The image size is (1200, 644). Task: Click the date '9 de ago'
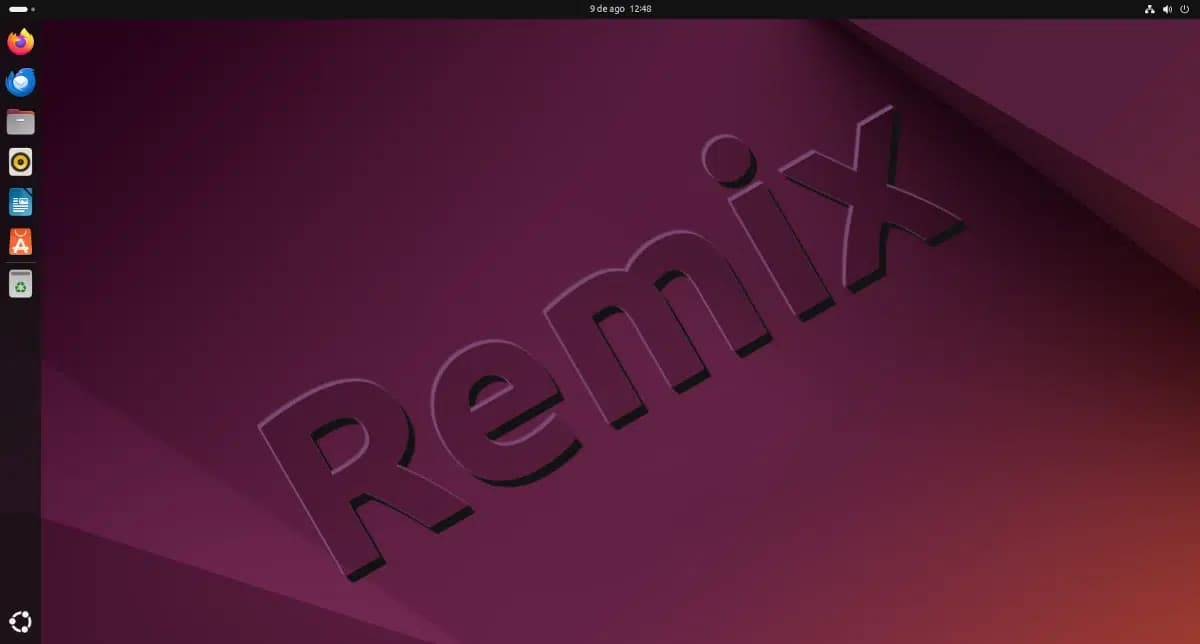(x=606, y=9)
